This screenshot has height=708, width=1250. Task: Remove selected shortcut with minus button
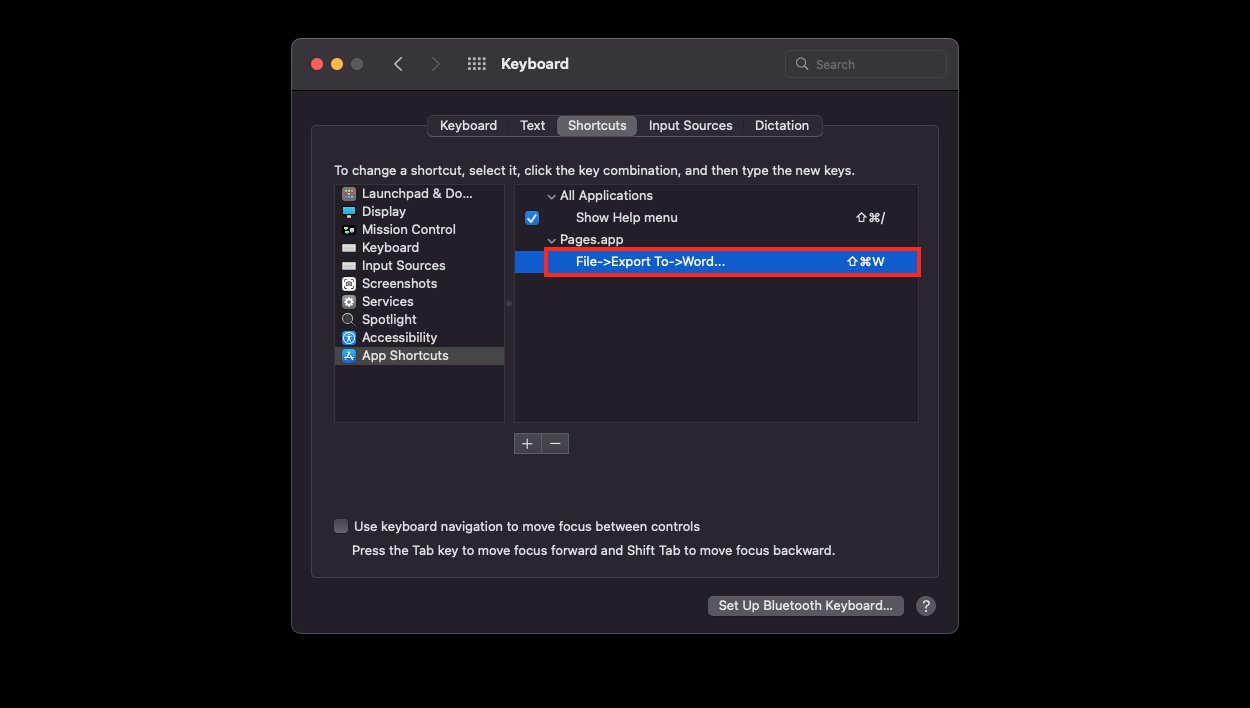tap(555, 444)
